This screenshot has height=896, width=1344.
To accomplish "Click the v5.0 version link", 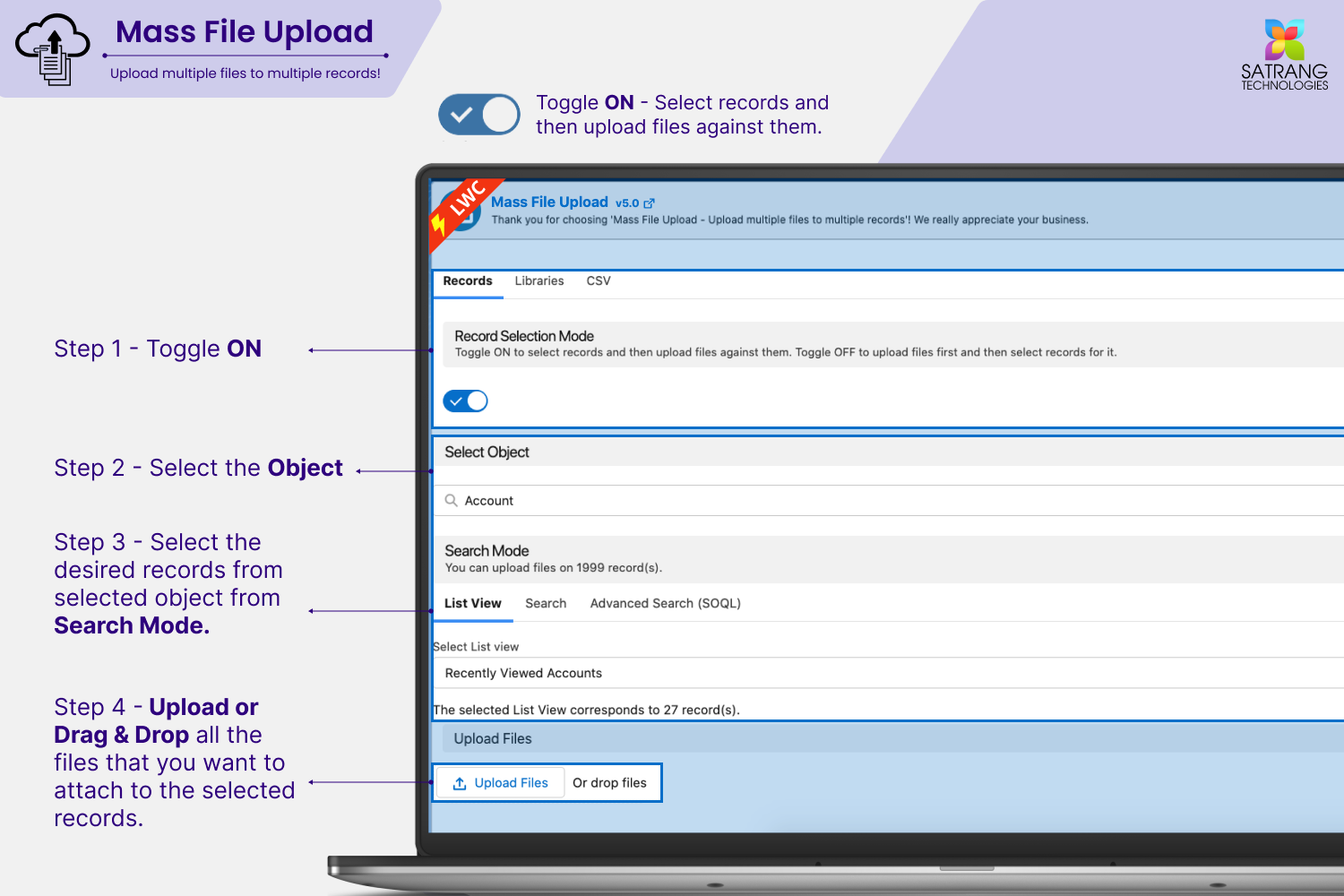I will (627, 203).
